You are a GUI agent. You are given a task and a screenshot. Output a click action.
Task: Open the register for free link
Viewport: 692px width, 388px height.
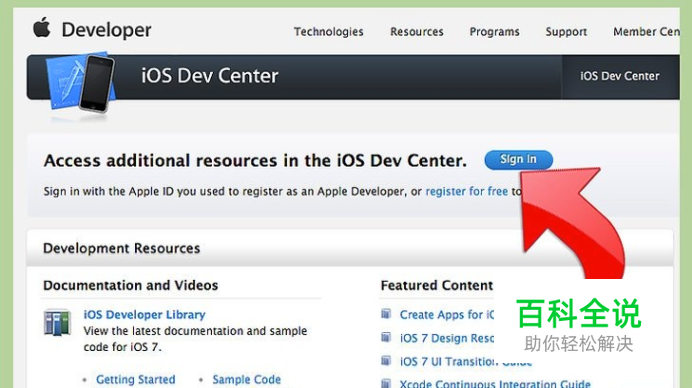466,192
